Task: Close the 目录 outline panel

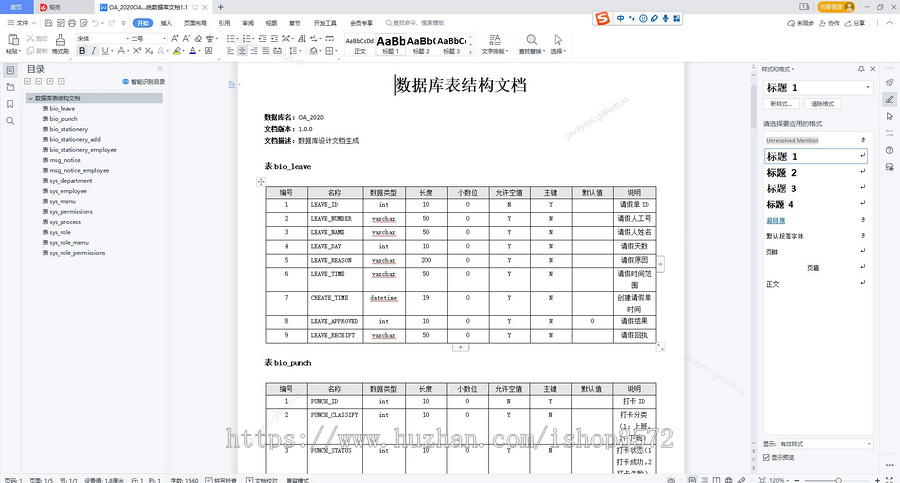Action: pyautogui.click(x=160, y=69)
